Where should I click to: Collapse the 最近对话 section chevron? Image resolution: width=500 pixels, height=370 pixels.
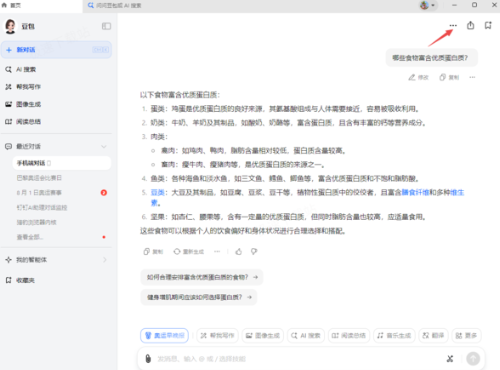click(x=104, y=146)
